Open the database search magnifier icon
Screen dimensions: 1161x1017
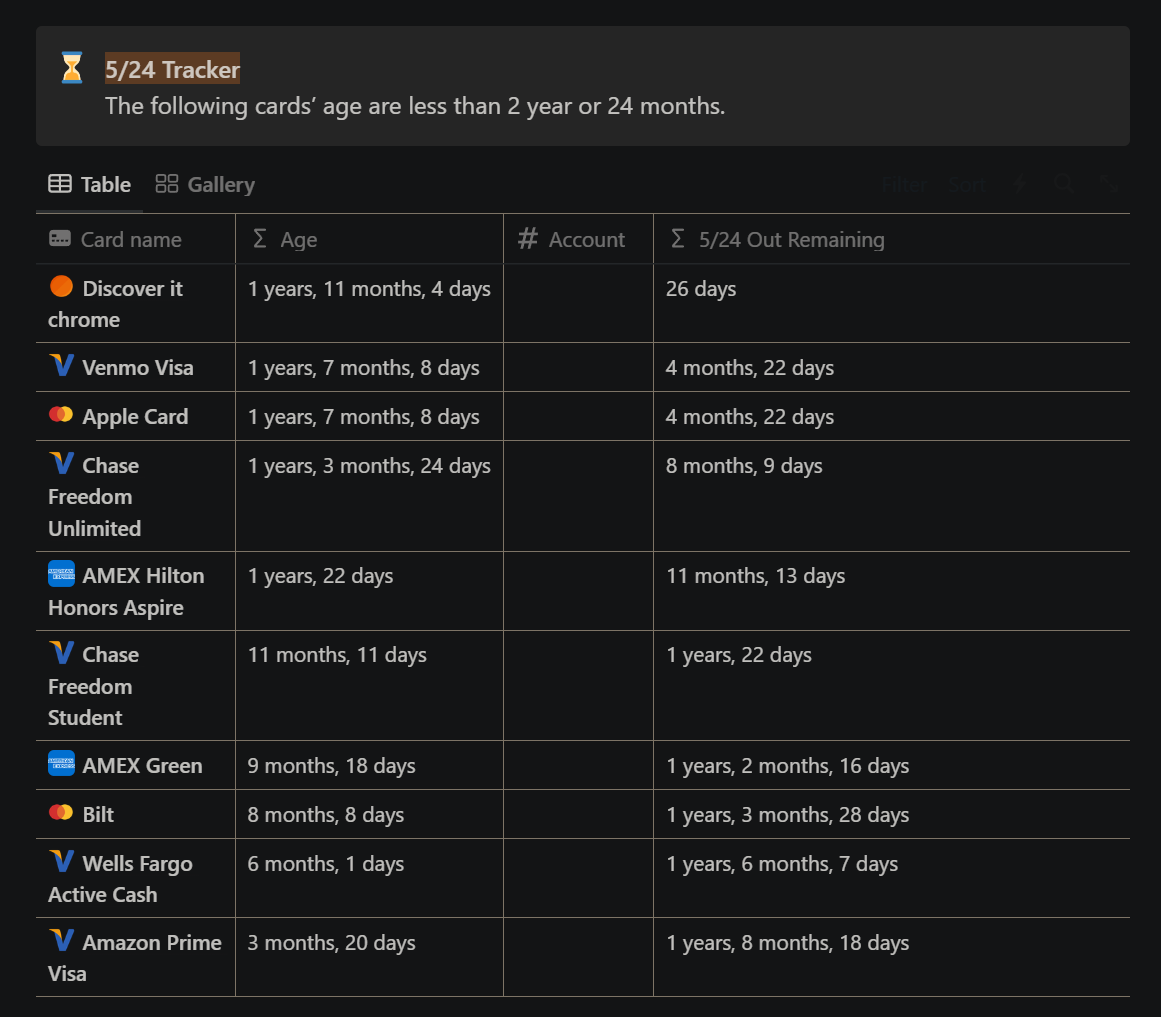pos(1064,184)
